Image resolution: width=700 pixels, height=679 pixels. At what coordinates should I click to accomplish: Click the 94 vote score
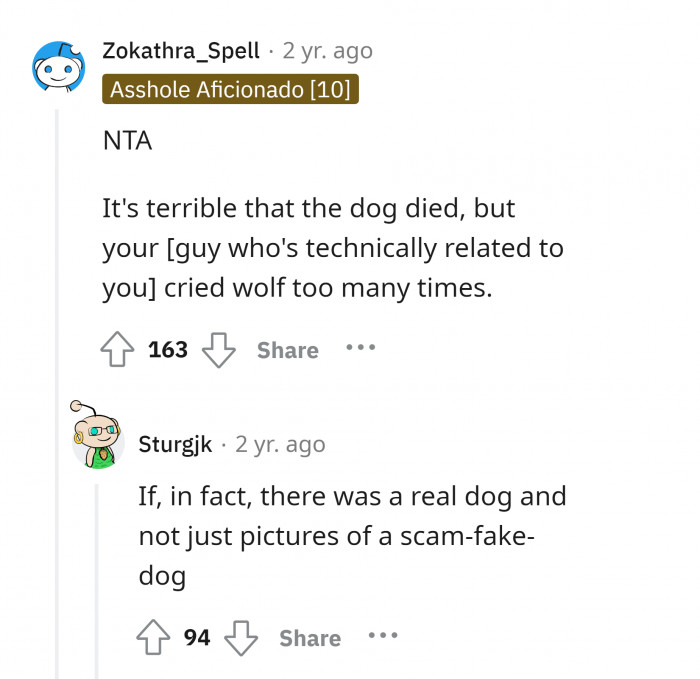197,638
